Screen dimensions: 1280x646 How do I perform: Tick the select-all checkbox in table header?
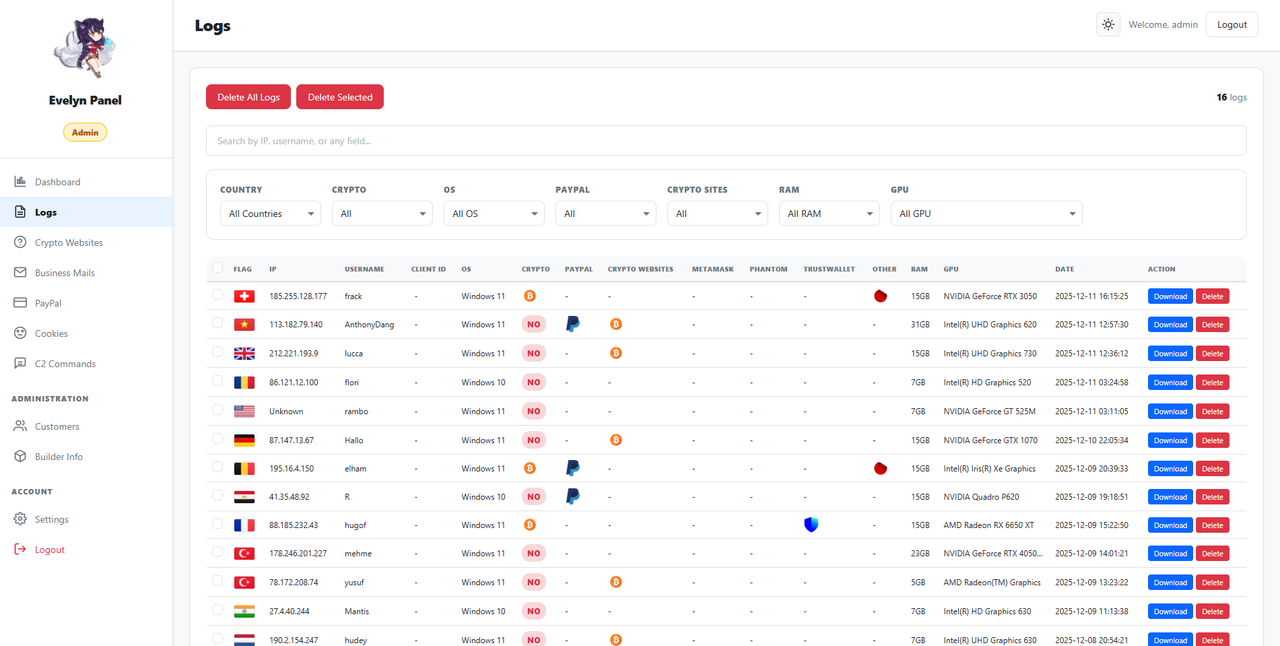(217, 268)
